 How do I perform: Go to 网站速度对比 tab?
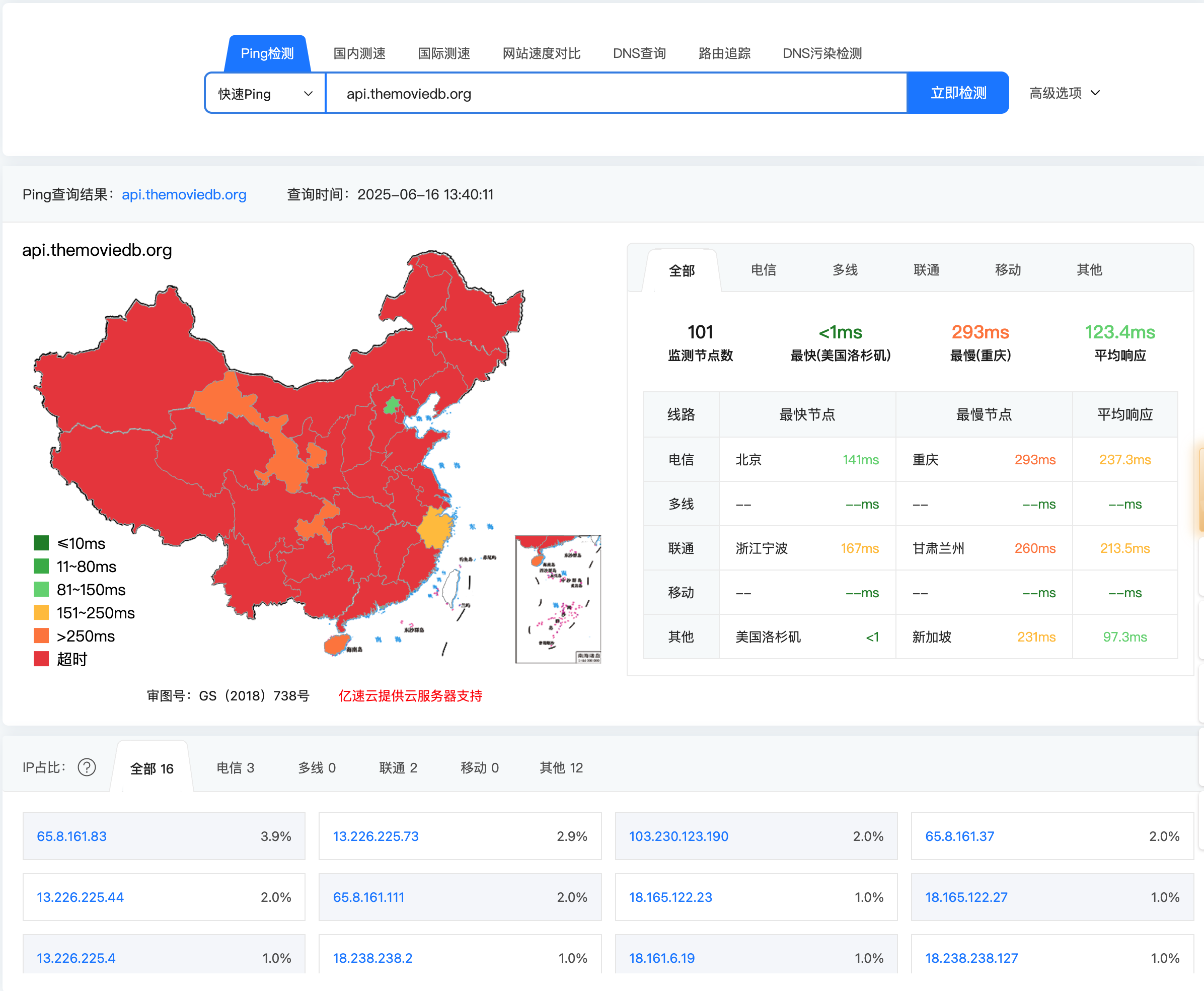pos(542,54)
